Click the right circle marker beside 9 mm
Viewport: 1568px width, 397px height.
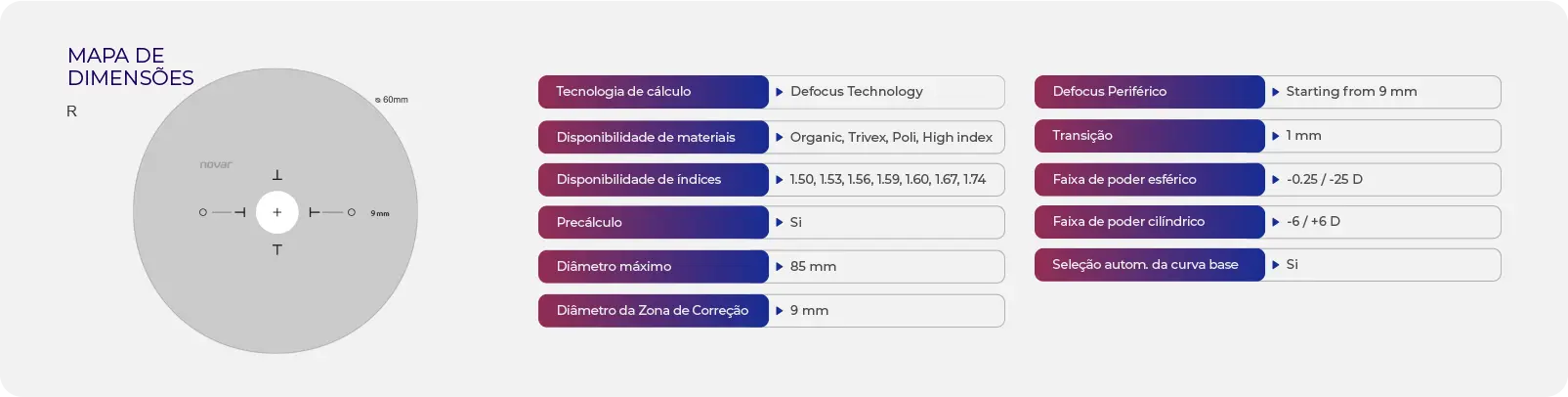pos(352,212)
